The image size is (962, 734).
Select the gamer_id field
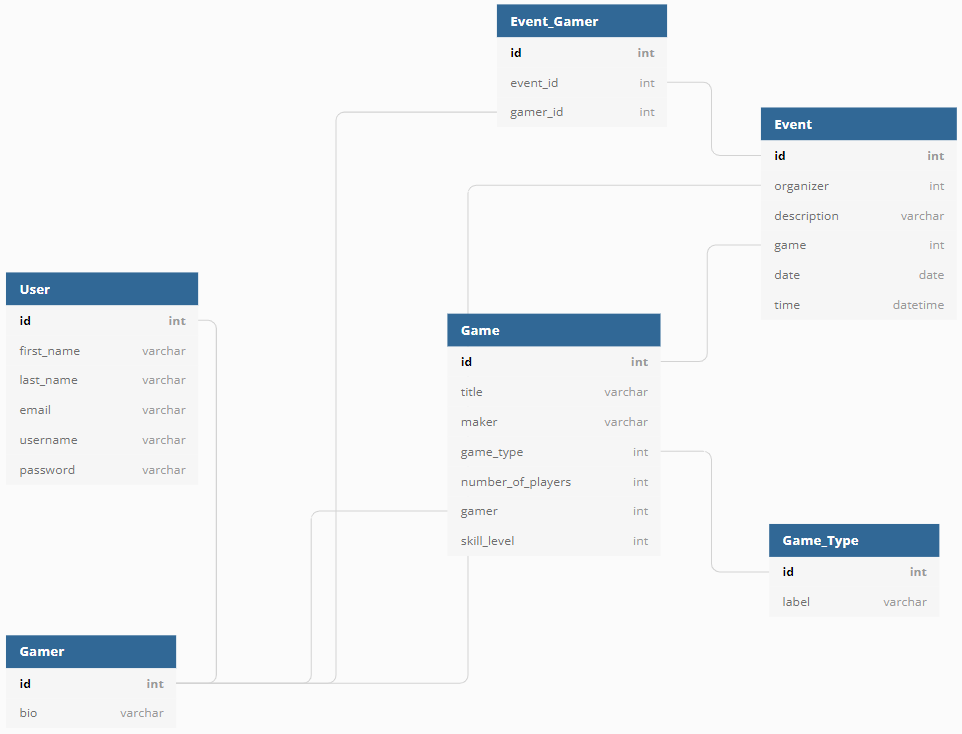pyautogui.click(x=581, y=111)
